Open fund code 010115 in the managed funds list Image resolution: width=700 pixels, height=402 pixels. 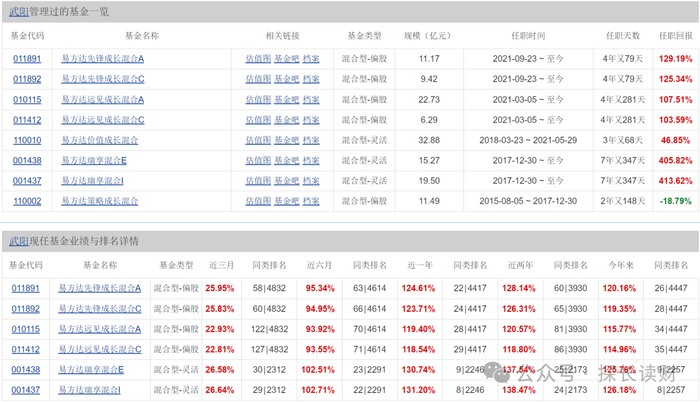click(27, 100)
